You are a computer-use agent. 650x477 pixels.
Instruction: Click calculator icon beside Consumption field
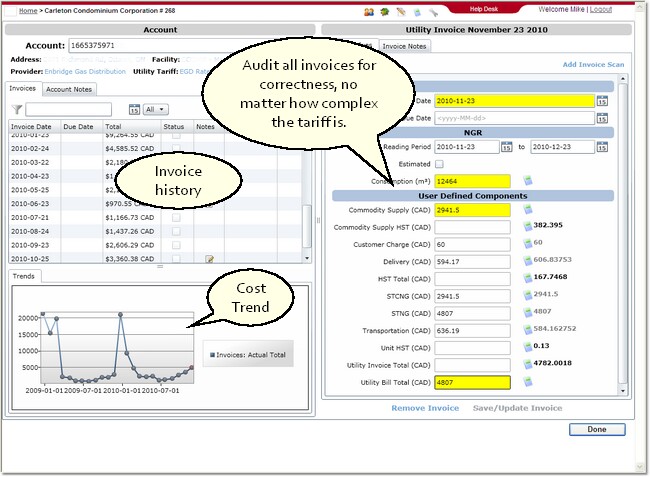tap(528, 180)
